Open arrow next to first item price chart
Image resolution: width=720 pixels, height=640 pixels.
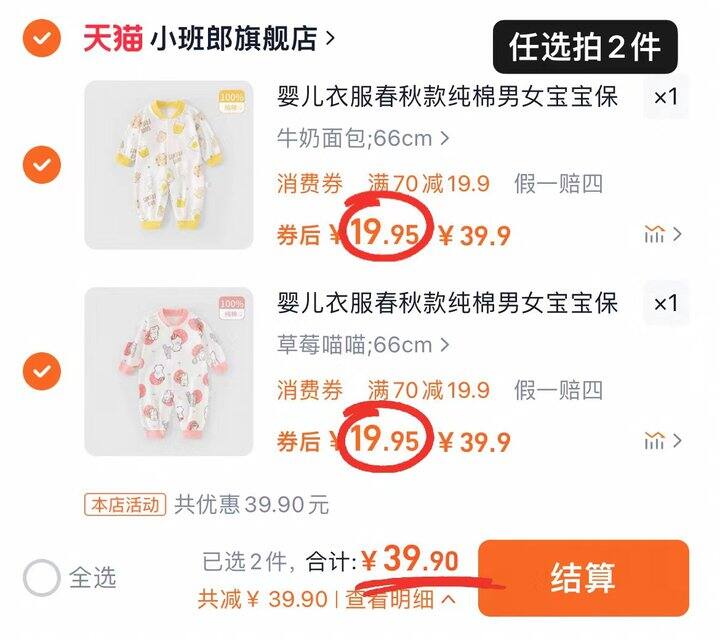[x=677, y=234]
